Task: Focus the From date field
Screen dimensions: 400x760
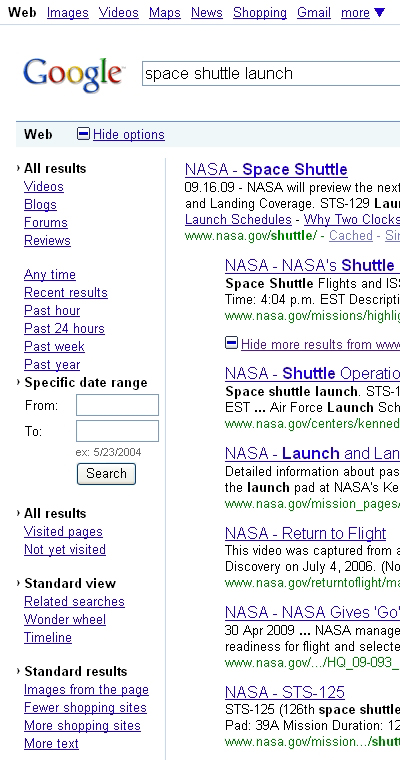Action: tap(117, 405)
